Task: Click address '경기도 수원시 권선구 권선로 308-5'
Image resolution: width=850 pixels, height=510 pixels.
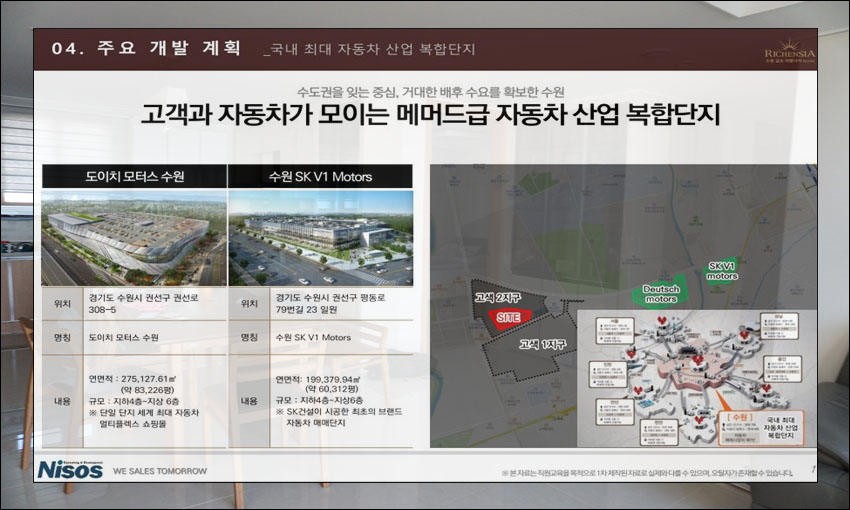Action: coord(144,304)
